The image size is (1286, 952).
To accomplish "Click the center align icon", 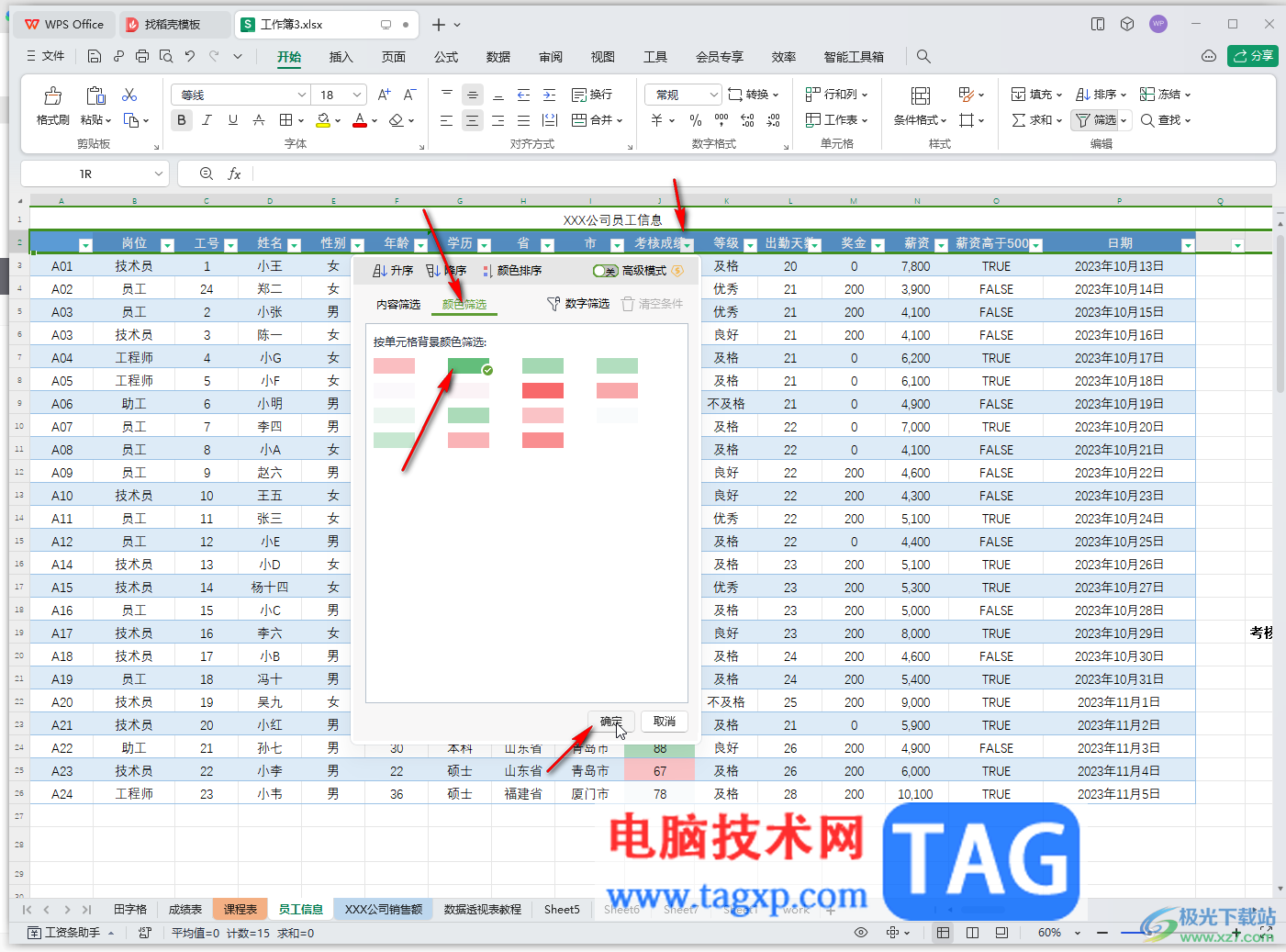I will tap(472, 120).
